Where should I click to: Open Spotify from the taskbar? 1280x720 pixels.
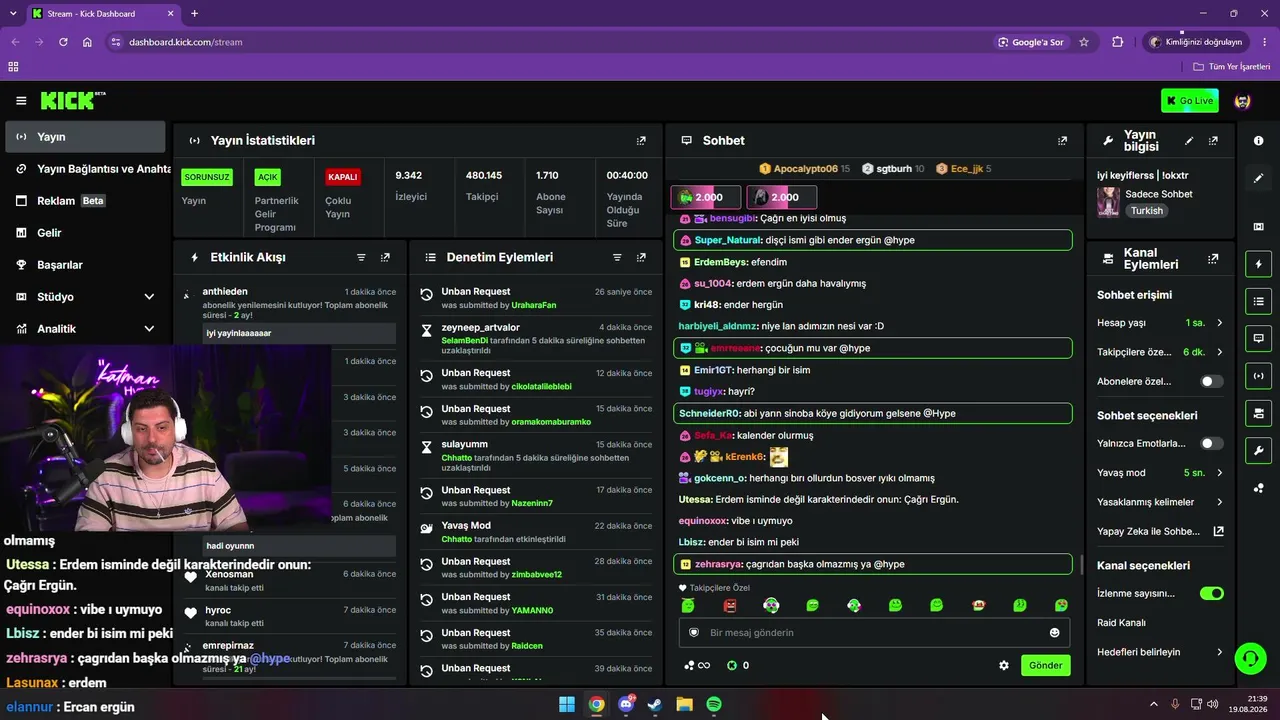click(x=714, y=704)
